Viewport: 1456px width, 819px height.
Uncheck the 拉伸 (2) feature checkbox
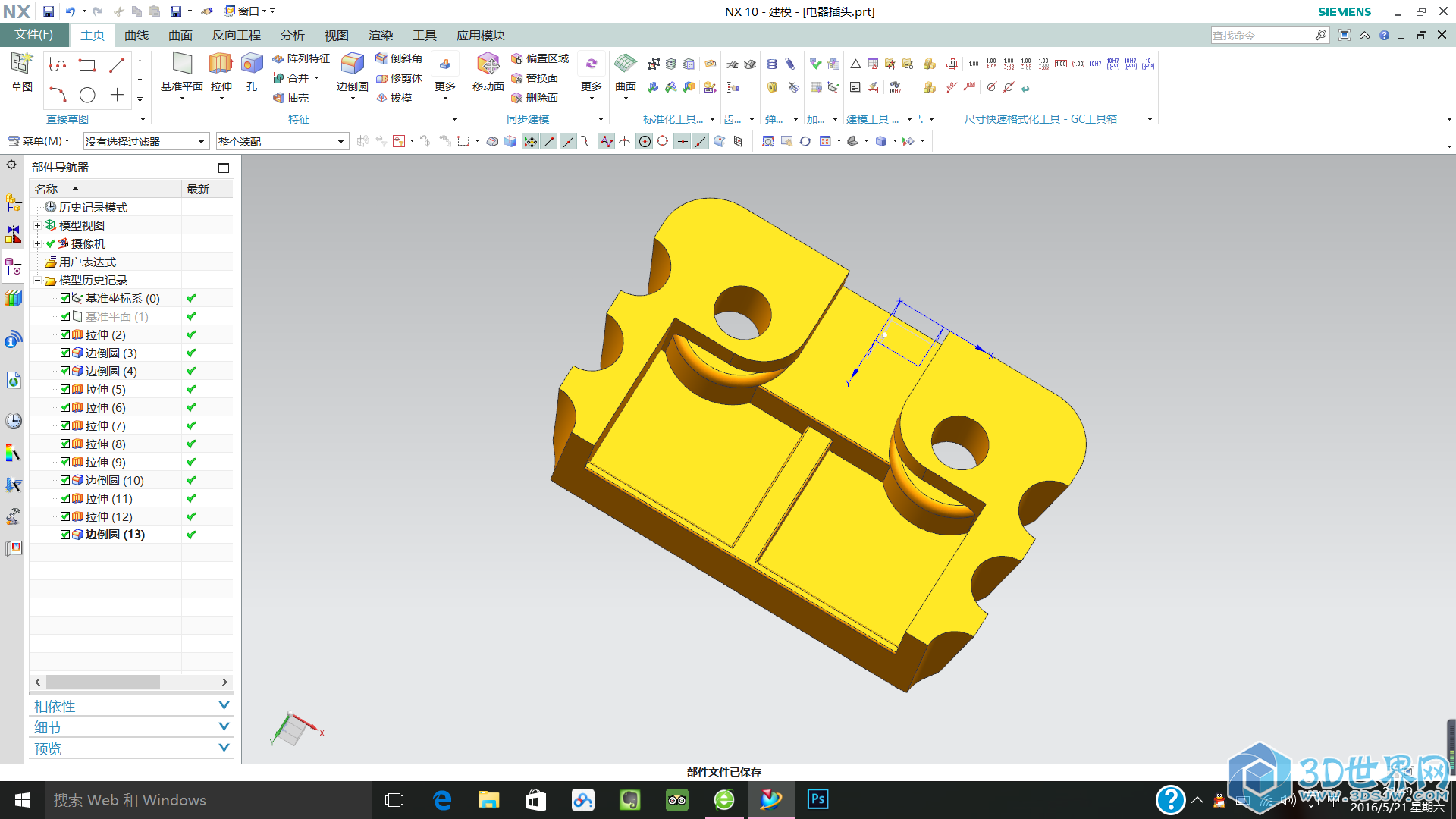point(65,334)
